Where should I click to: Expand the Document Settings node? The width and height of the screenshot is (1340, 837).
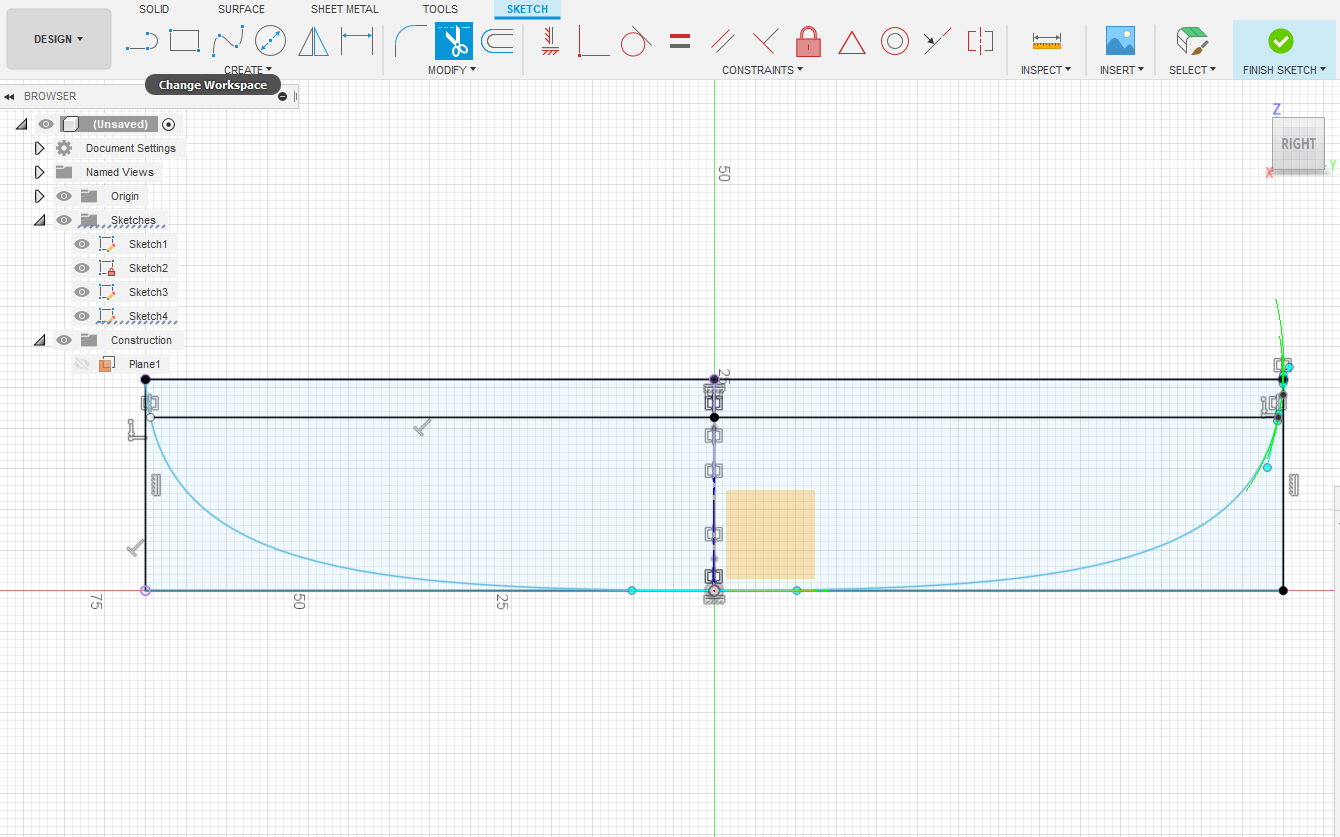pos(39,148)
